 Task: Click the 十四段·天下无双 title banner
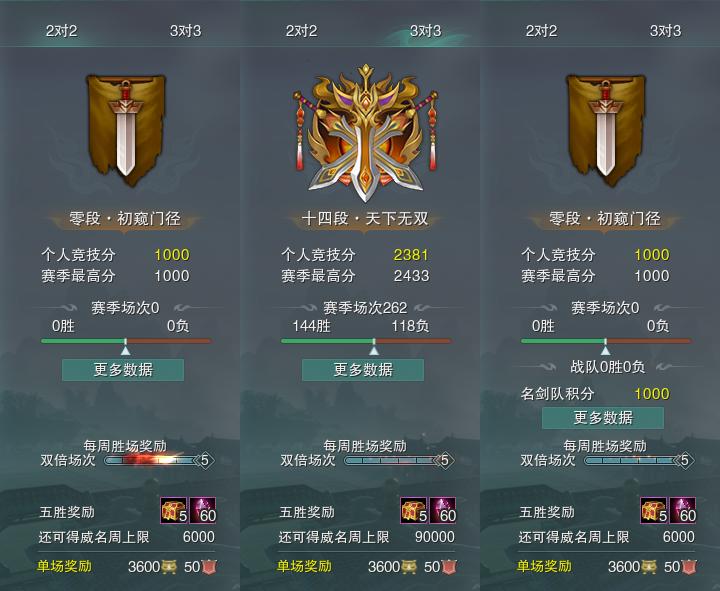point(365,219)
